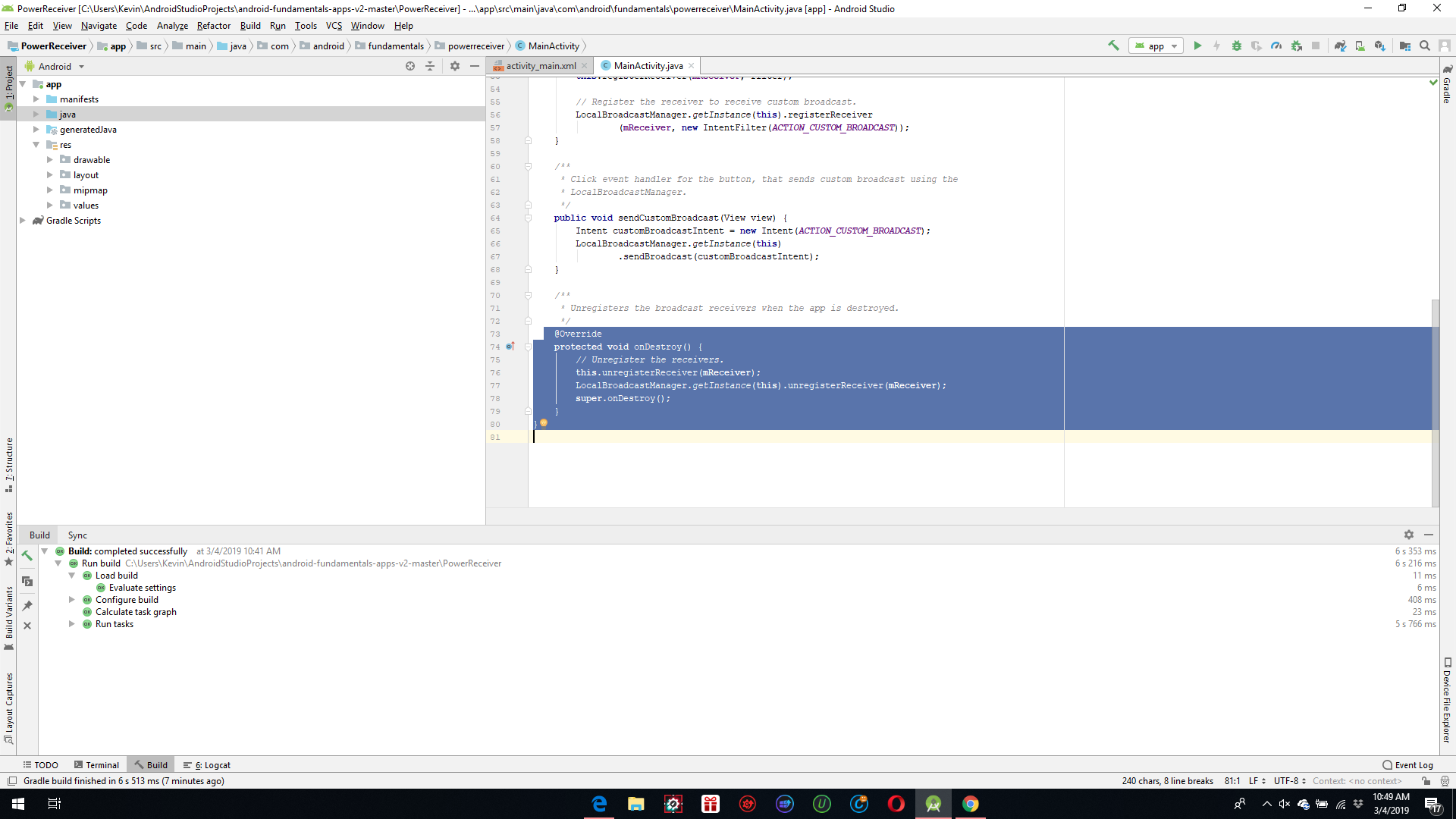
Task: Click the collapse all icon in Project panel
Action: click(430, 66)
